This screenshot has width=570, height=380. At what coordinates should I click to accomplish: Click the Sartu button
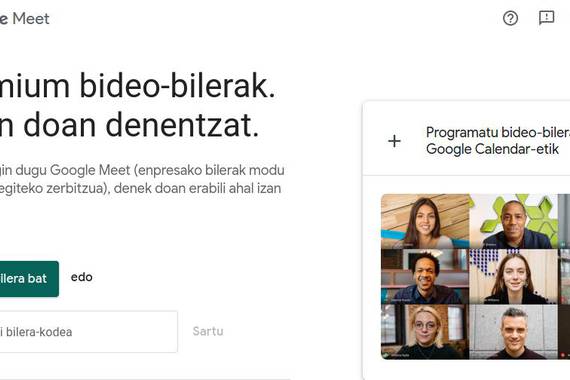coord(208,331)
